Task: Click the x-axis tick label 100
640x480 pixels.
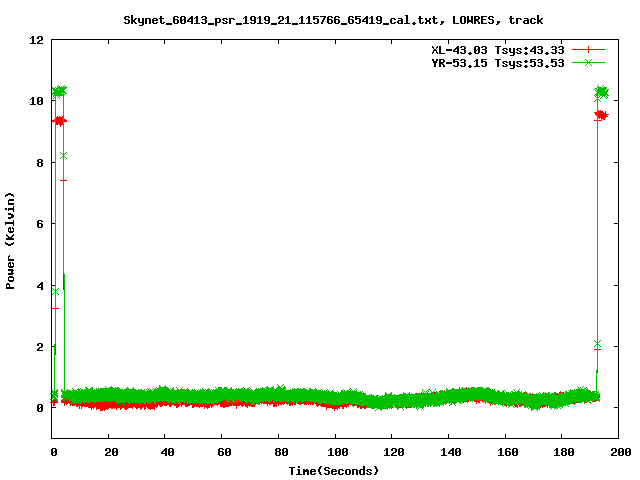Action: pyautogui.click(x=338, y=452)
